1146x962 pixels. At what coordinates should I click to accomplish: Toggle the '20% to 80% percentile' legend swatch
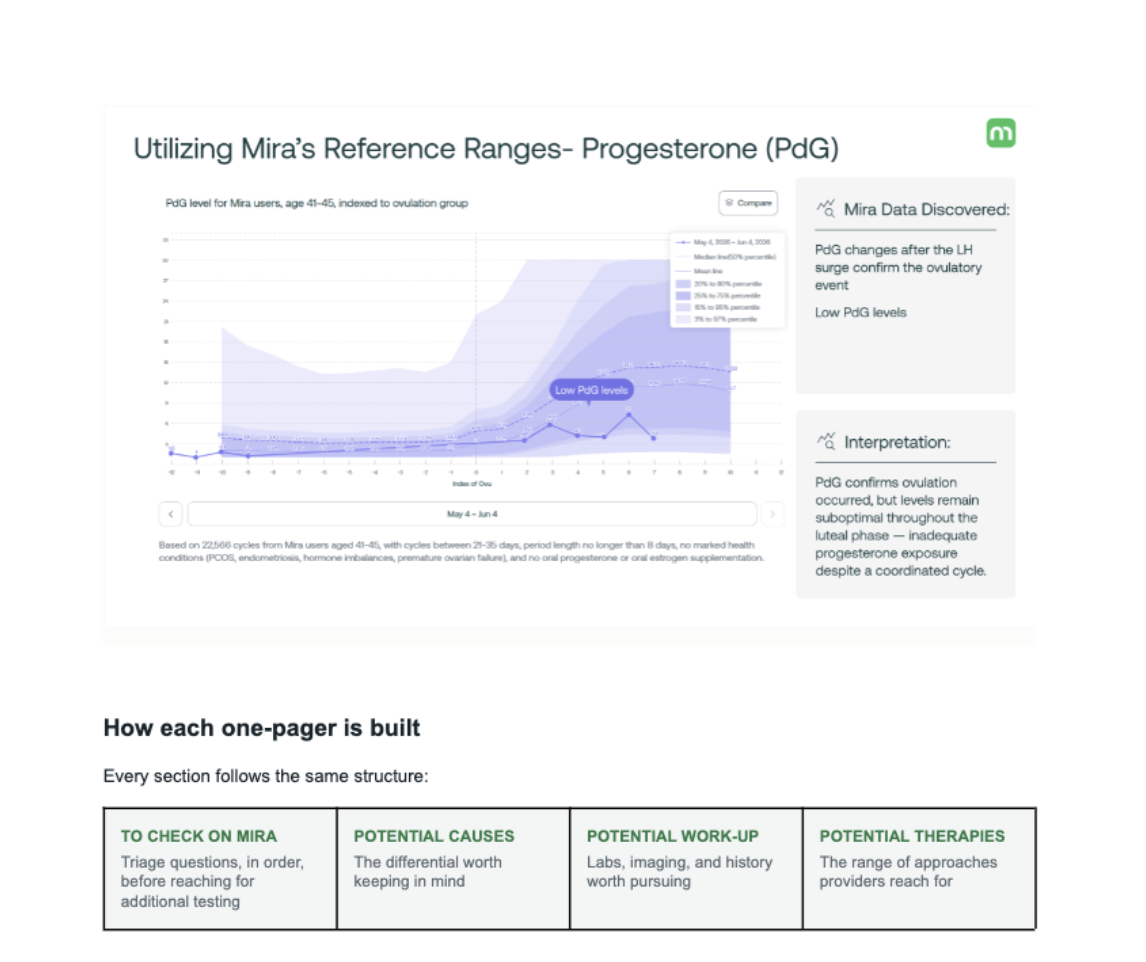click(683, 284)
